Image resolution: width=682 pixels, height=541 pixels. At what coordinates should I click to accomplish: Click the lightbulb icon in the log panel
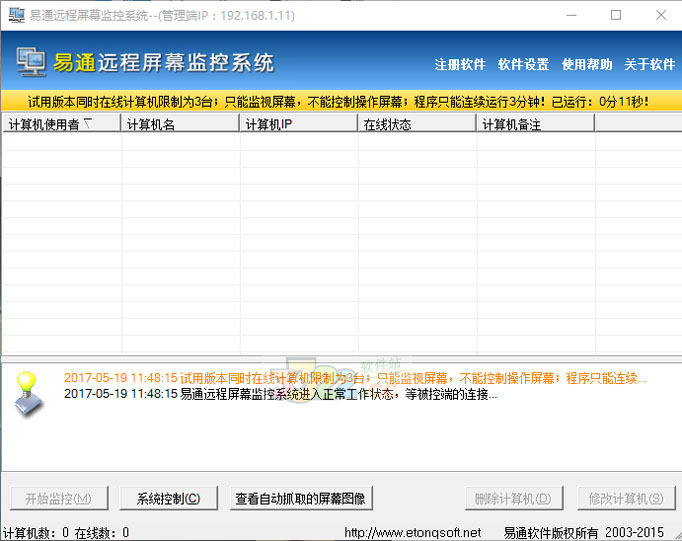[29, 395]
